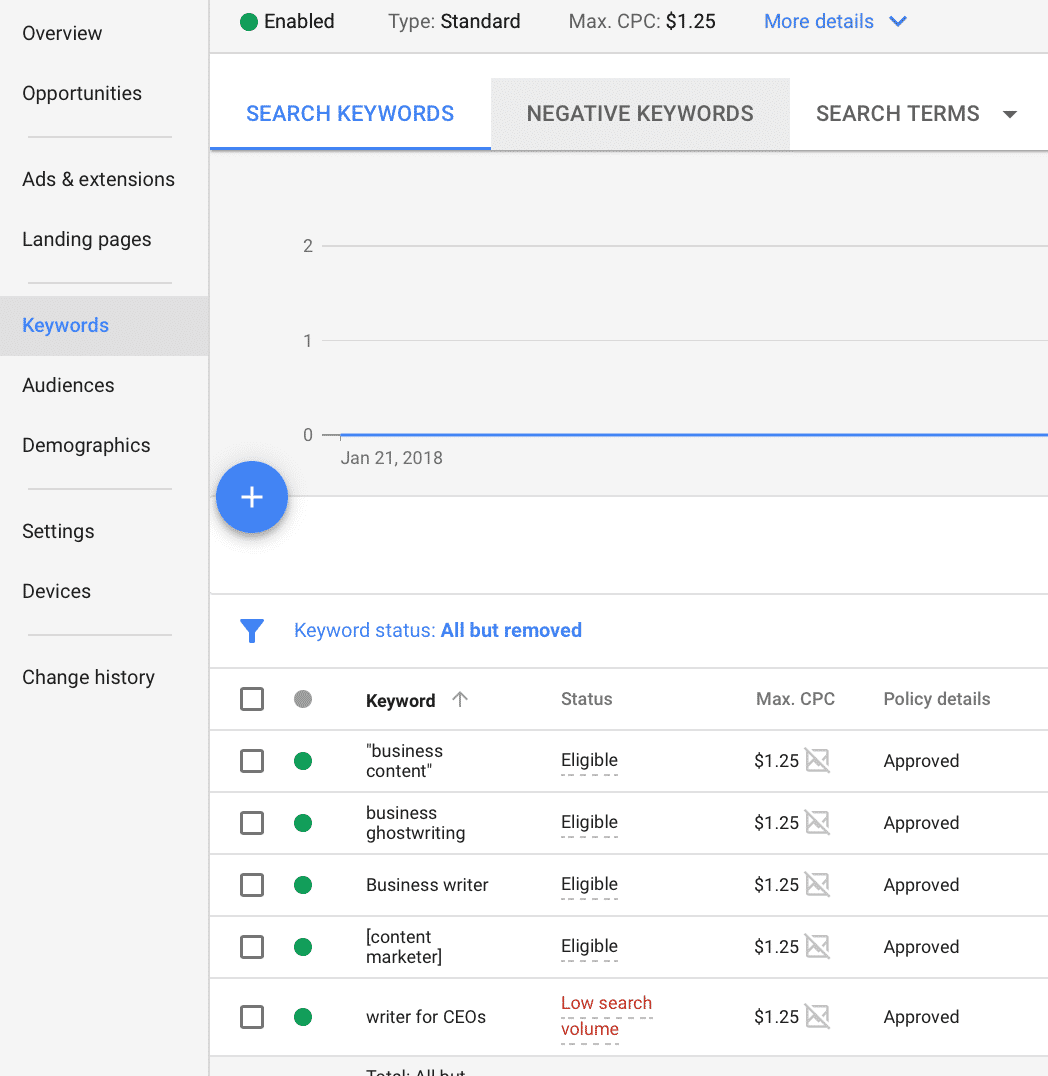Click the Eligible status for [content marketer]
The image size is (1048, 1076).
click(589, 946)
